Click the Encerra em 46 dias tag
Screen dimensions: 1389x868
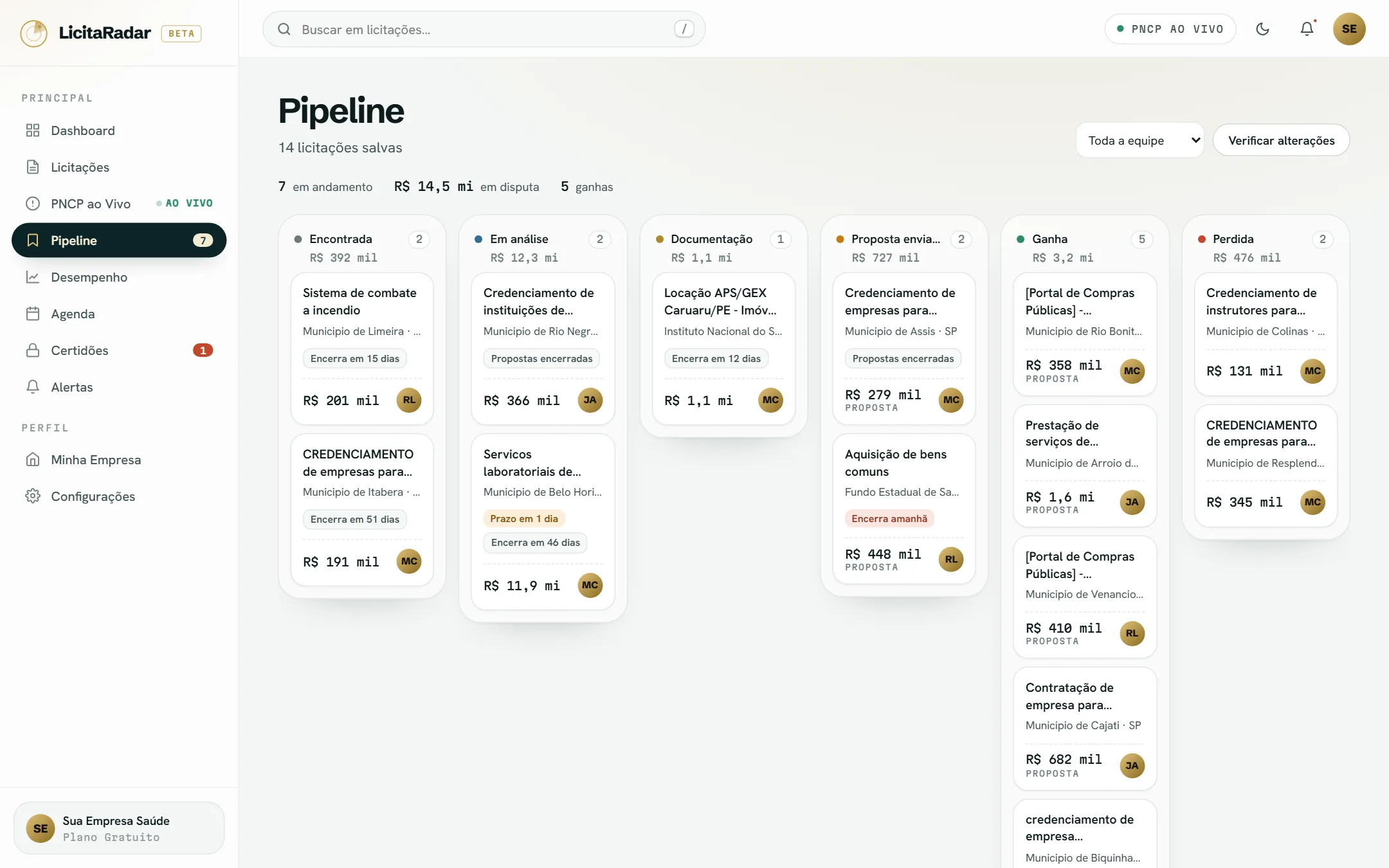click(535, 543)
